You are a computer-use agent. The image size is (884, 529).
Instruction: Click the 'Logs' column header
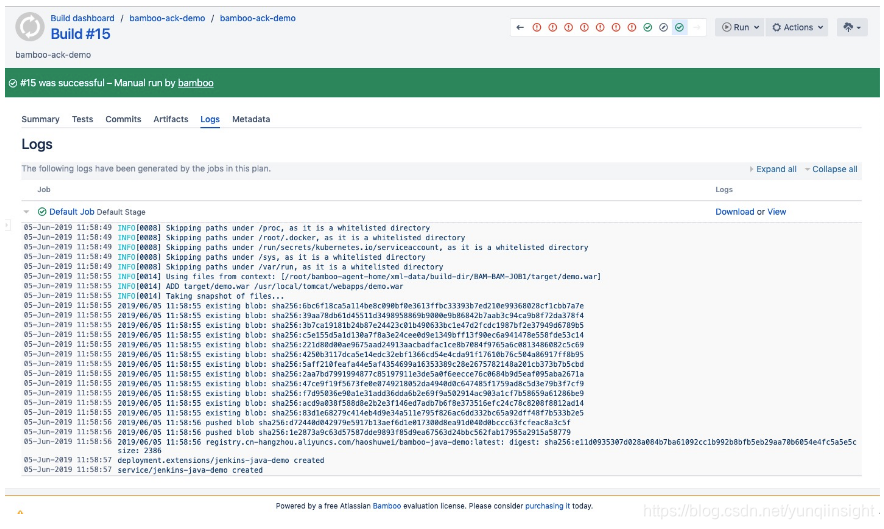(x=724, y=189)
